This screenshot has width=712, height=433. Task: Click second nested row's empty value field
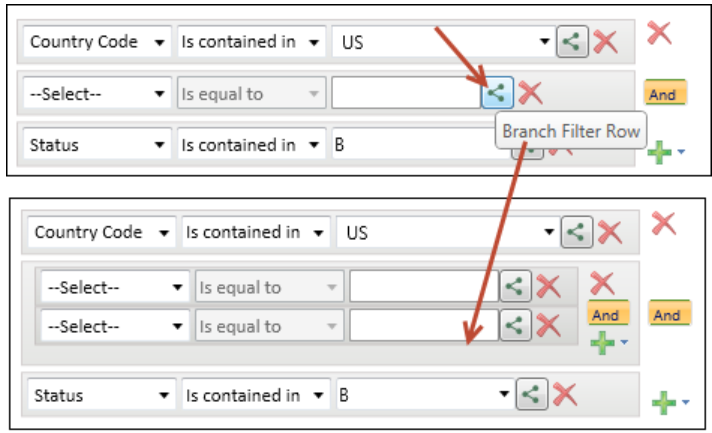tap(422, 326)
